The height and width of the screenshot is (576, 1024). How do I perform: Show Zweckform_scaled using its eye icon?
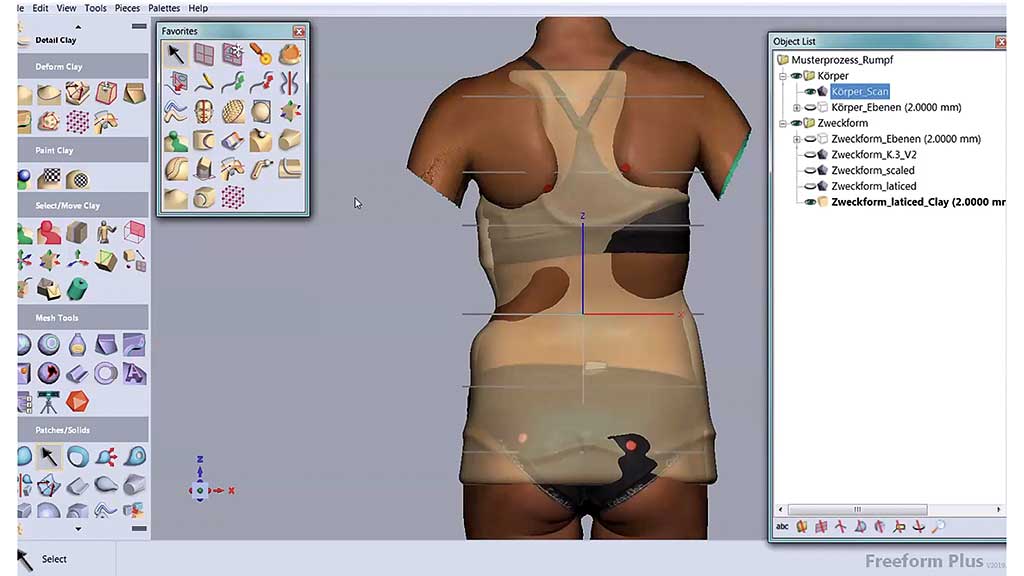[810, 171]
